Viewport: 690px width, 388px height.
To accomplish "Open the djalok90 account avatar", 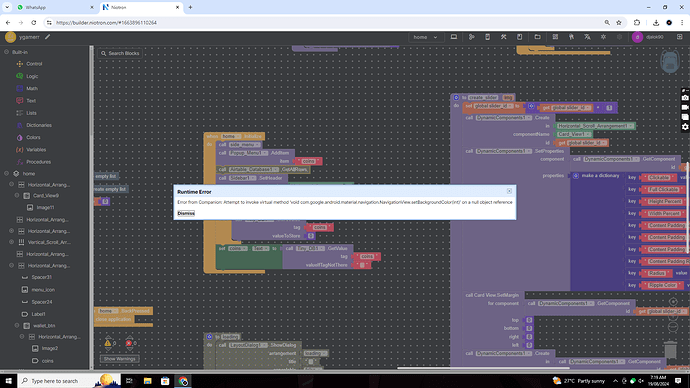I will tap(637, 37).
